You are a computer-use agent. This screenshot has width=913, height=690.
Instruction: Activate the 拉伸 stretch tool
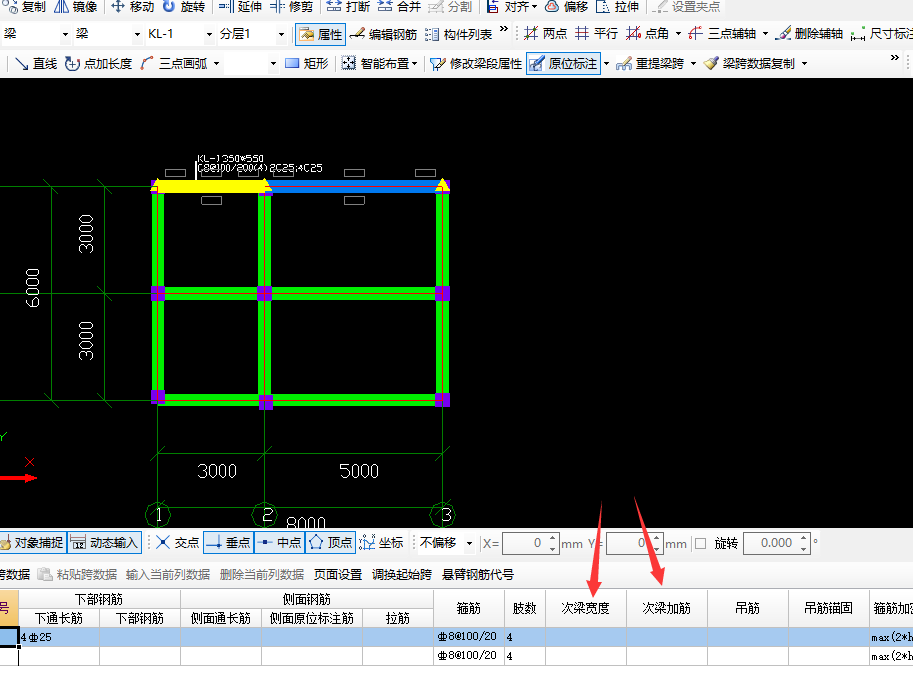[617, 7]
